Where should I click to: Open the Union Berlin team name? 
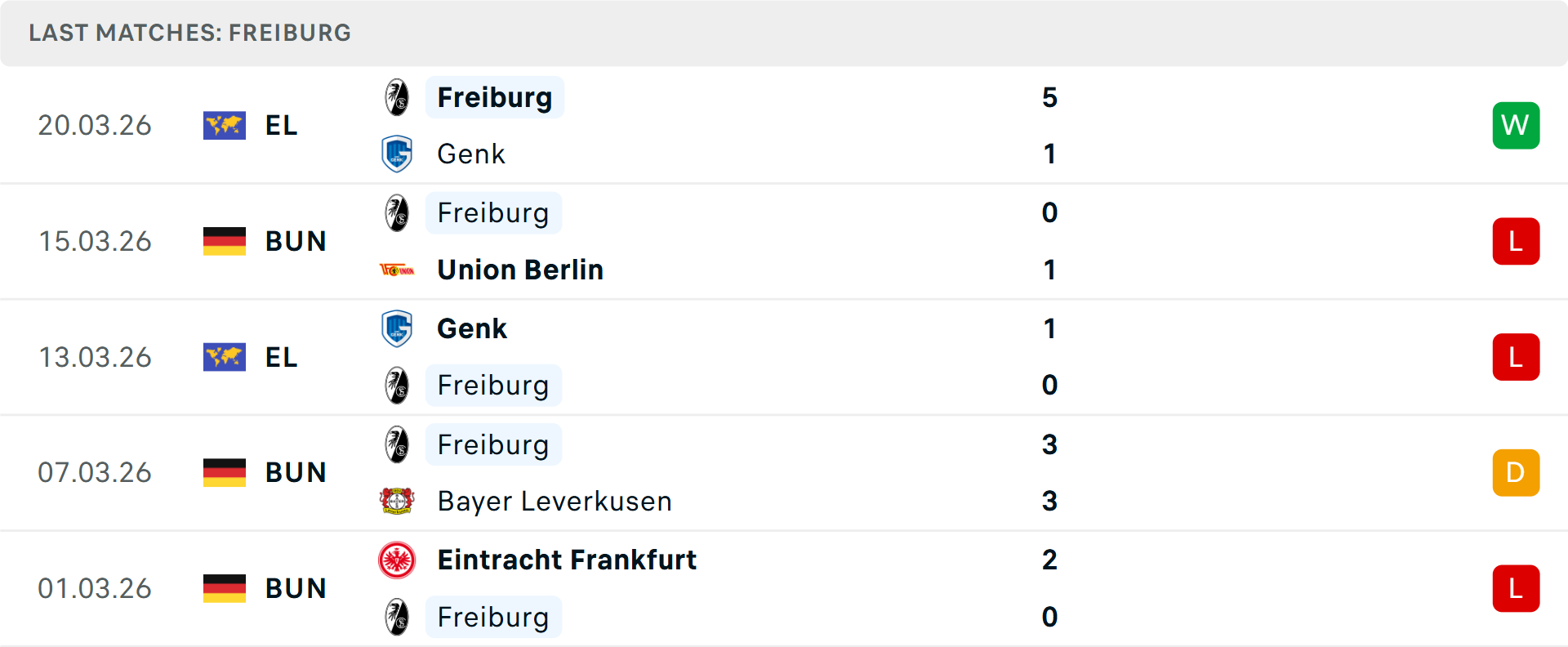(x=519, y=269)
